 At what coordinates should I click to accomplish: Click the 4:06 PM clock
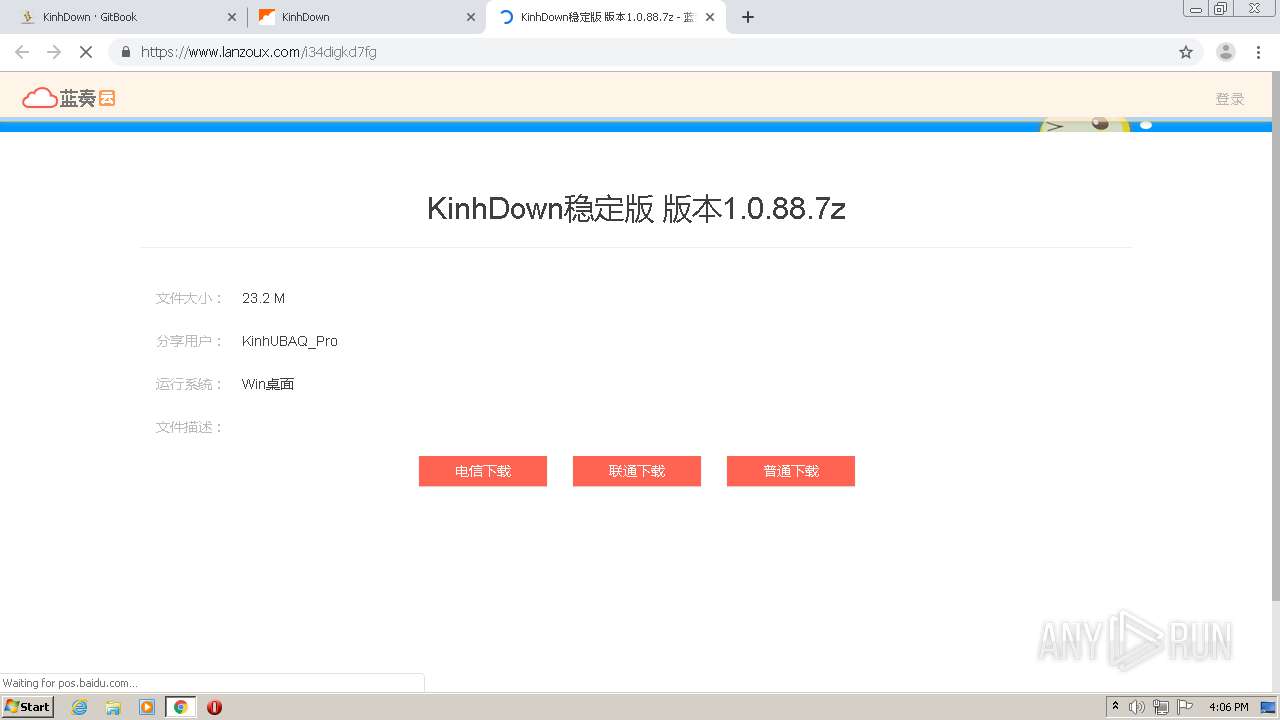pos(1229,707)
